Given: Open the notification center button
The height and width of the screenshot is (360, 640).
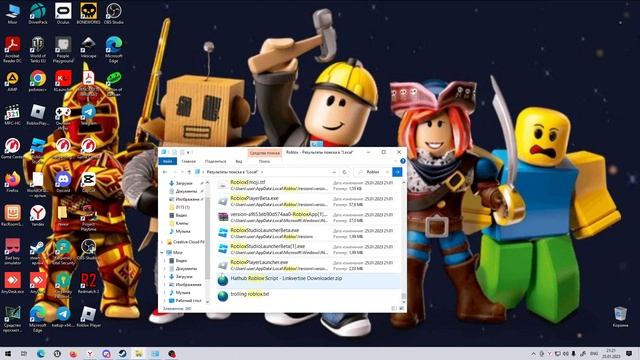Looking at the screenshot, I should pyautogui.click(x=629, y=353).
